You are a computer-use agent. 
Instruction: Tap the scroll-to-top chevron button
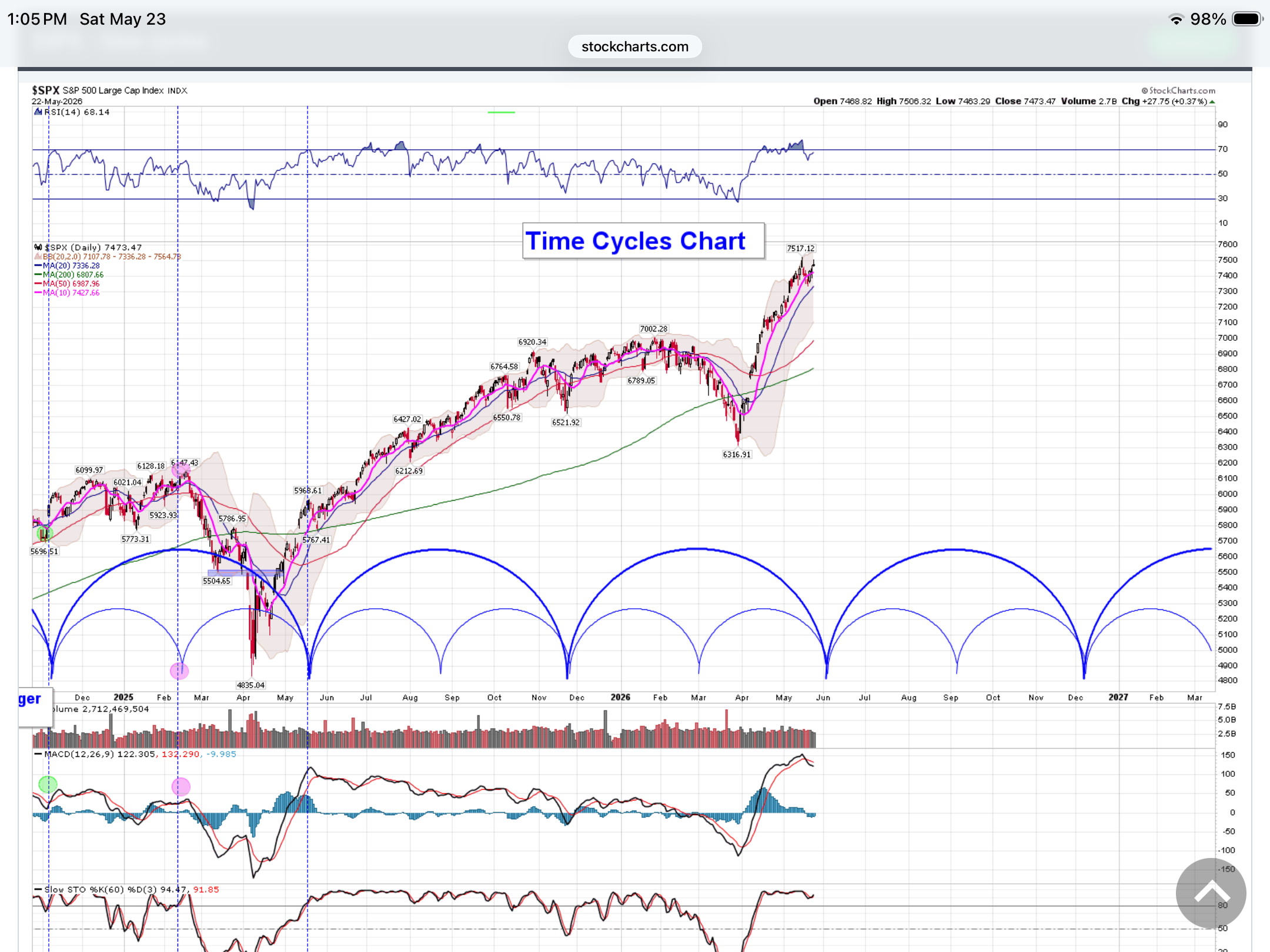pos(1211,893)
